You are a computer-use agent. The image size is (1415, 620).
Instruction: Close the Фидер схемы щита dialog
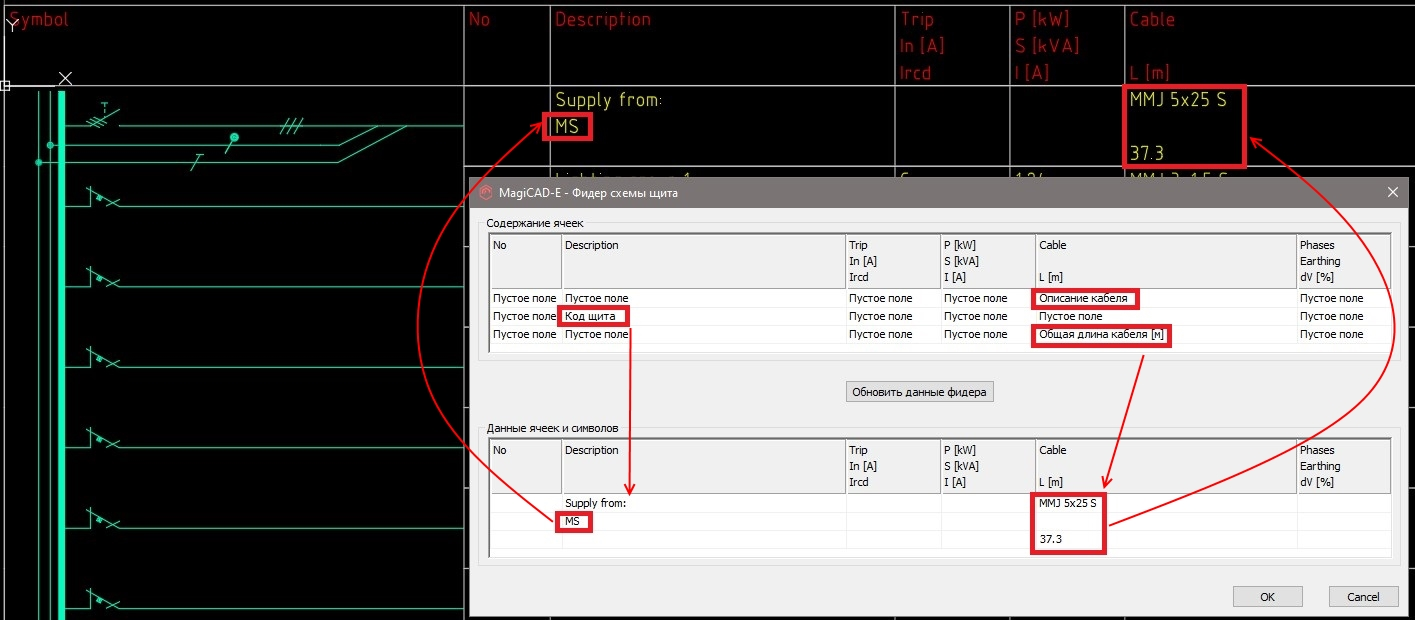click(1391, 192)
